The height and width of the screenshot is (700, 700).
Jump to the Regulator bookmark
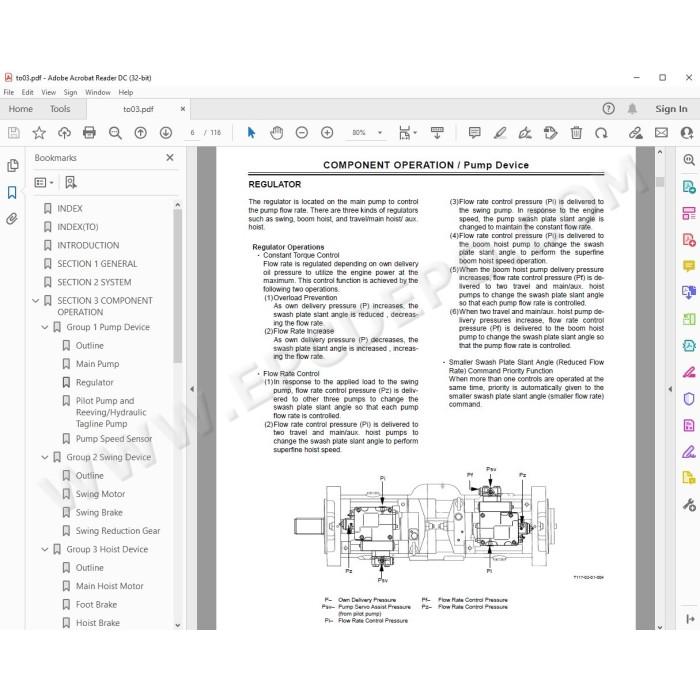(95, 383)
